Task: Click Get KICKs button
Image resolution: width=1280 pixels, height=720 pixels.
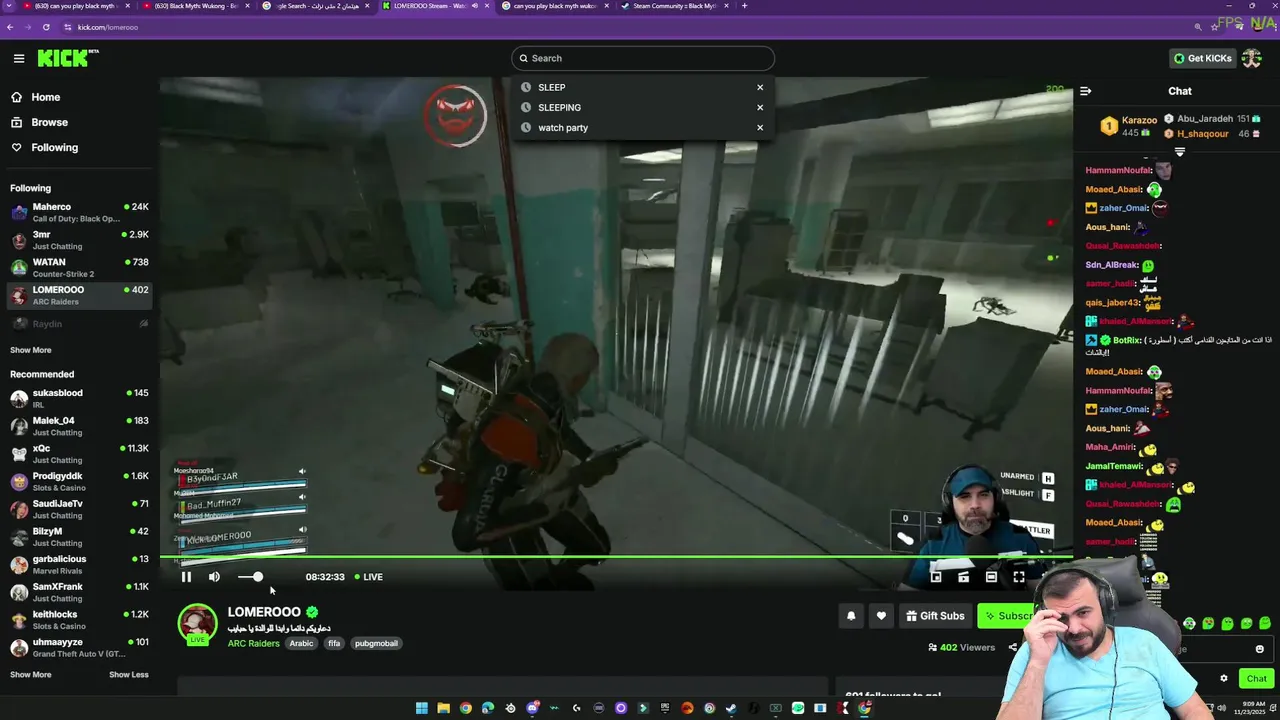Action: 1203,58
